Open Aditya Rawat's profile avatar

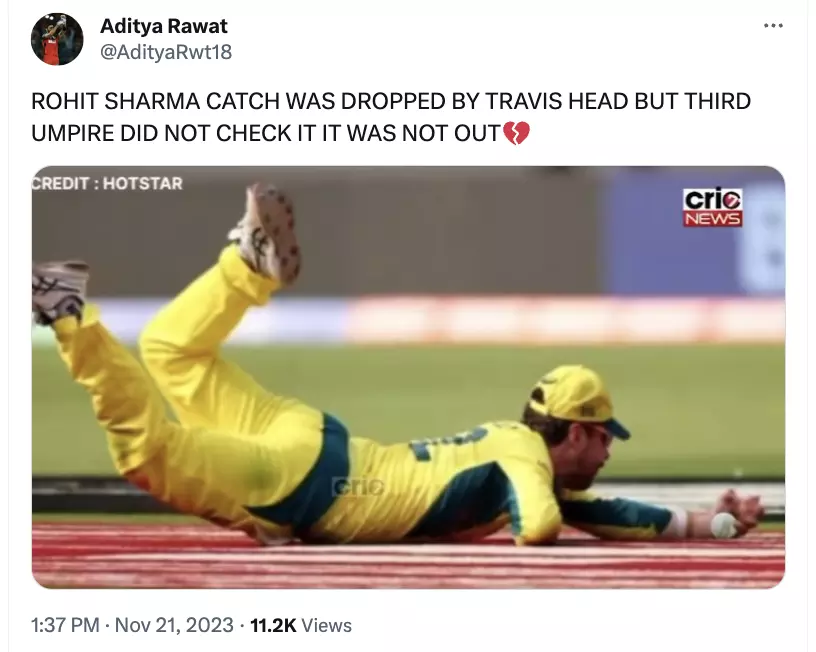pos(57,39)
